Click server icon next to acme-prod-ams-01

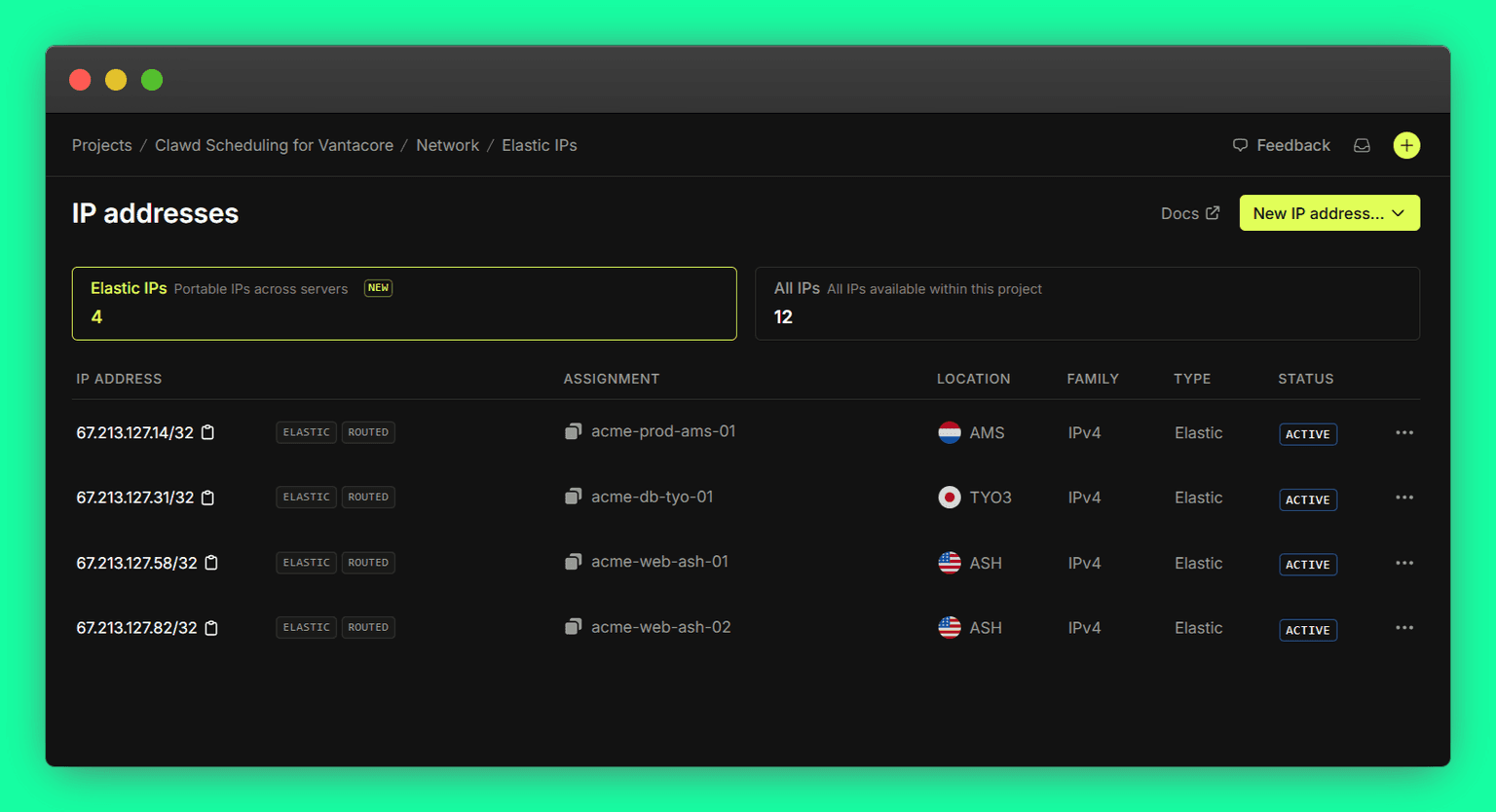point(574,431)
